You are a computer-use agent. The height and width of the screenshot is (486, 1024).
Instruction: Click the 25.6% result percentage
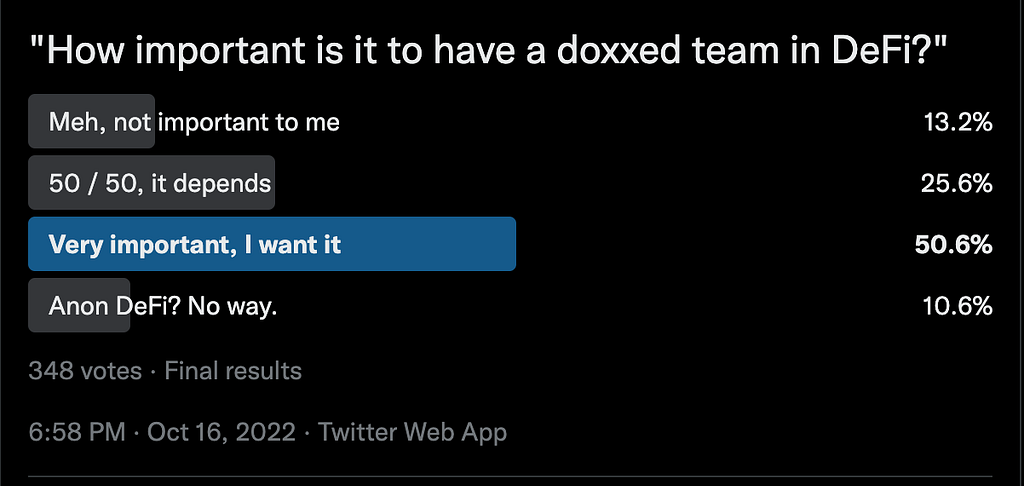tap(957, 184)
